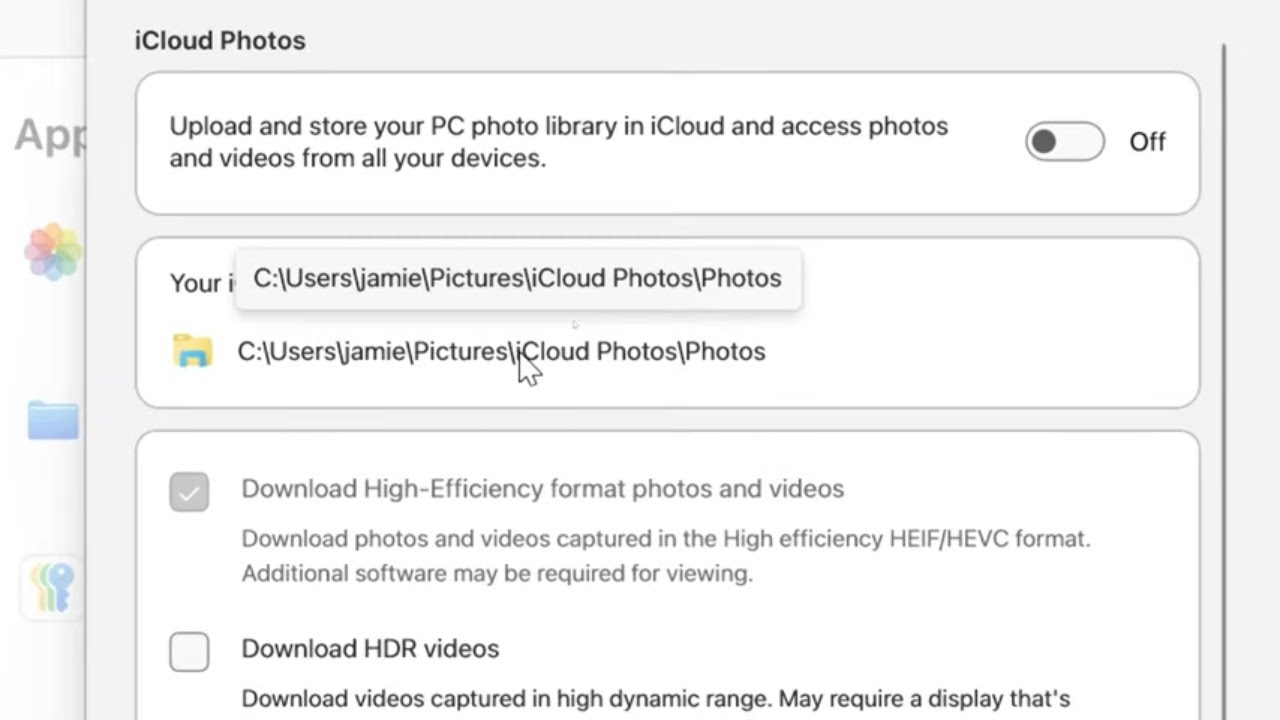Select the iCloud Drive folder icon in the sidebar
Viewport: 1280px width, 720px height.
tap(53, 421)
